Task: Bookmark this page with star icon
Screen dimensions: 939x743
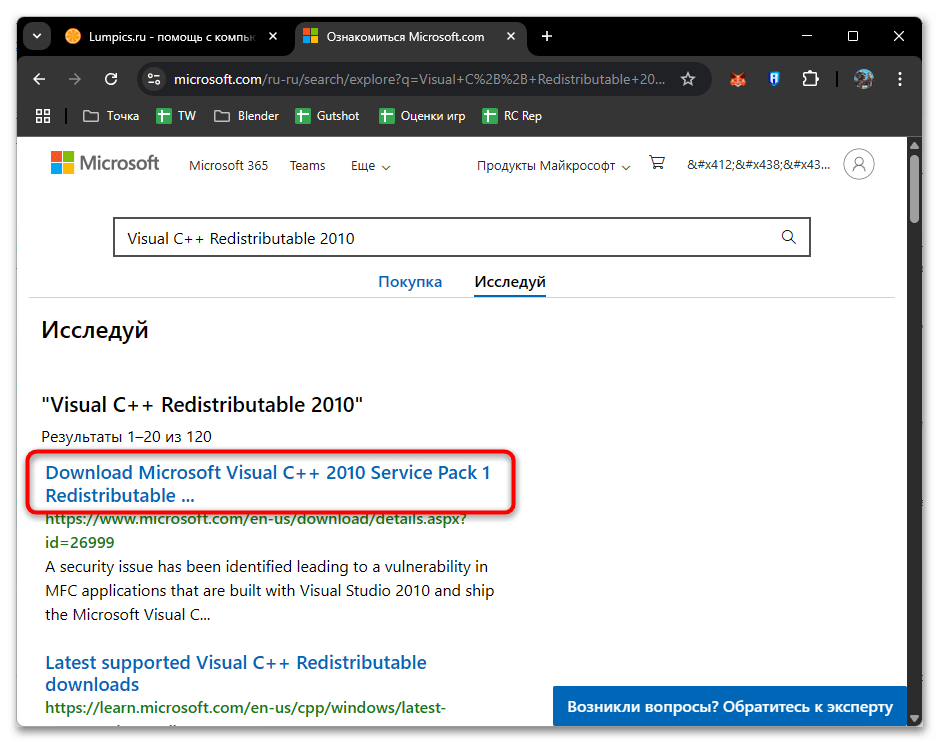Action: tap(688, 79)
